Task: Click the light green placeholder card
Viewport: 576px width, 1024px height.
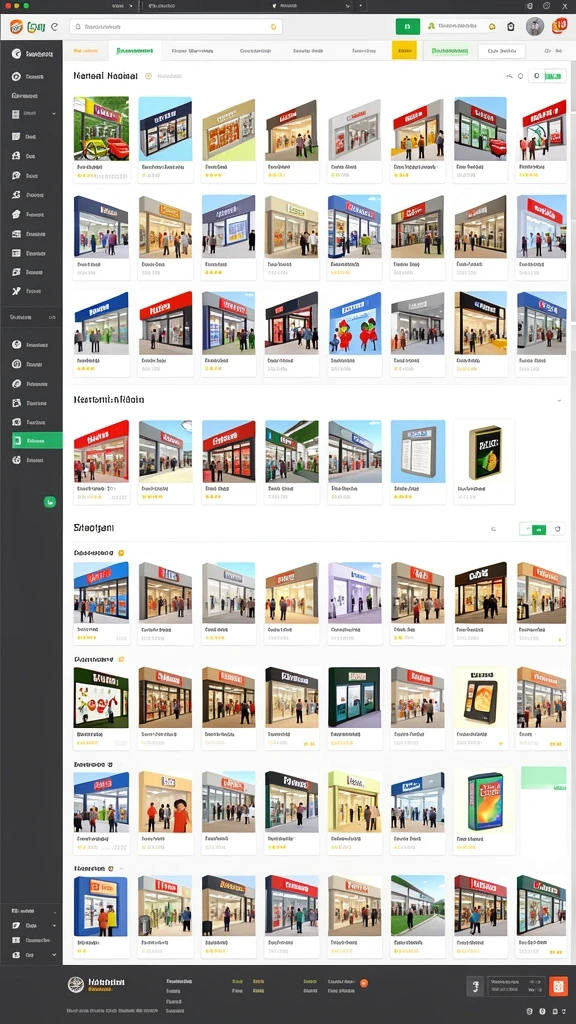Action: coord(543,778)
